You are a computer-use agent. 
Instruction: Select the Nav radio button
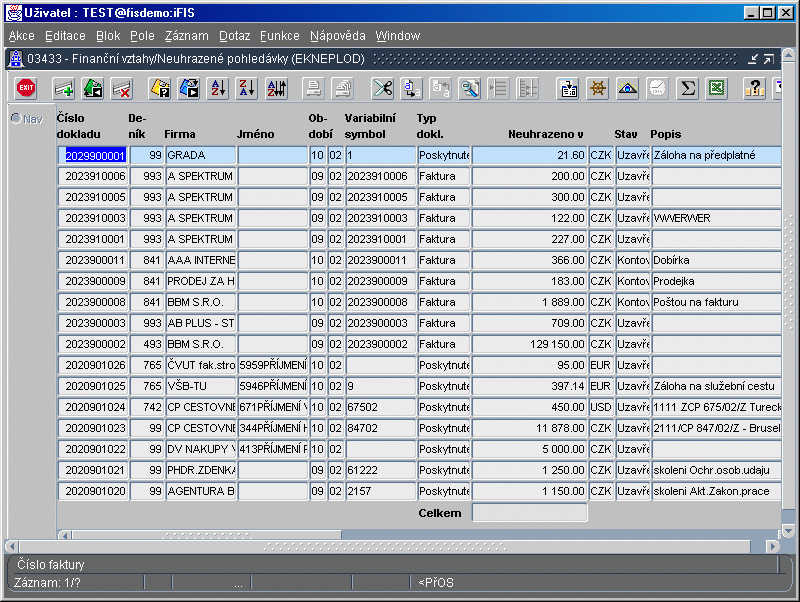(16, 119)
